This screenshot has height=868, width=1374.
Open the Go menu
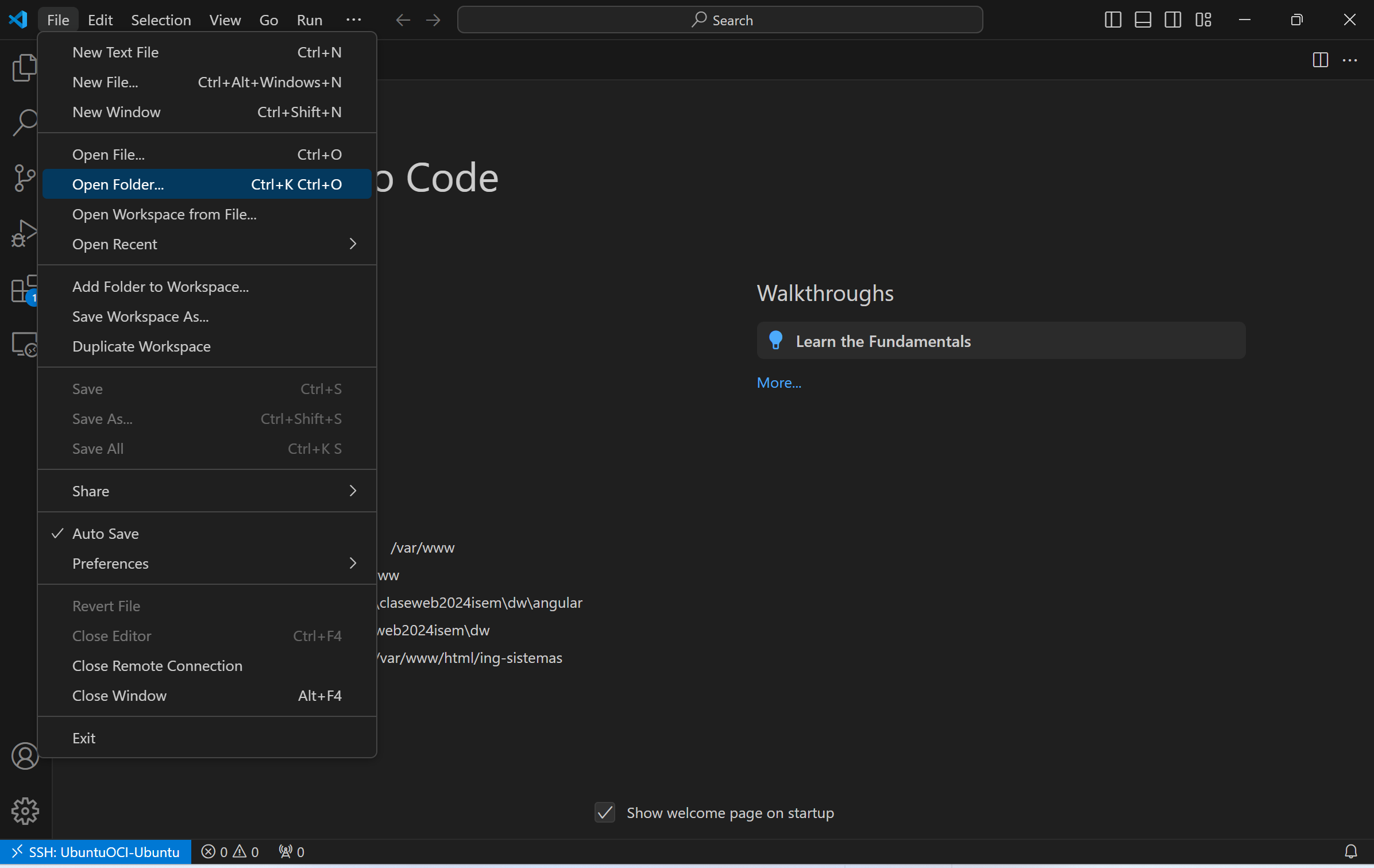click(268, 20)
